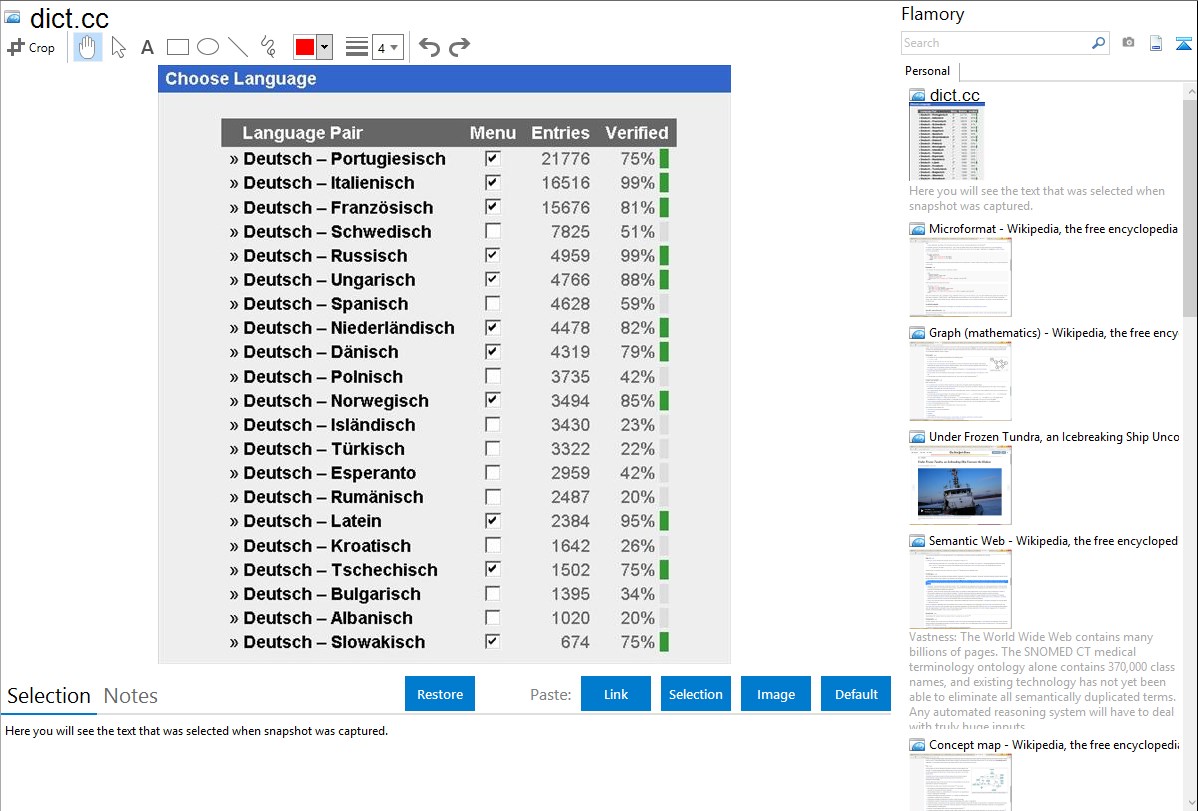Open the color picker dropdown arrow
This screenshot has width=1198, height=811.
(x=324, y=47)
